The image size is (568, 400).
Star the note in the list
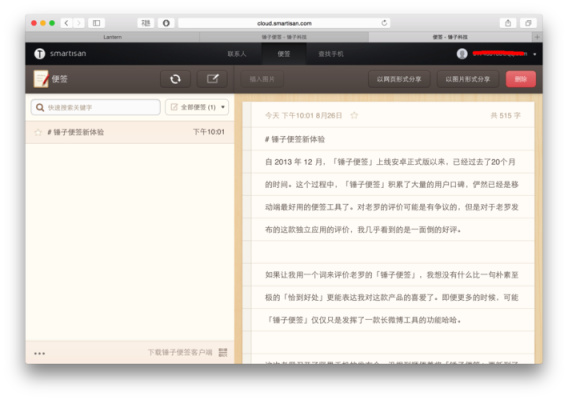tap(38, 132)
